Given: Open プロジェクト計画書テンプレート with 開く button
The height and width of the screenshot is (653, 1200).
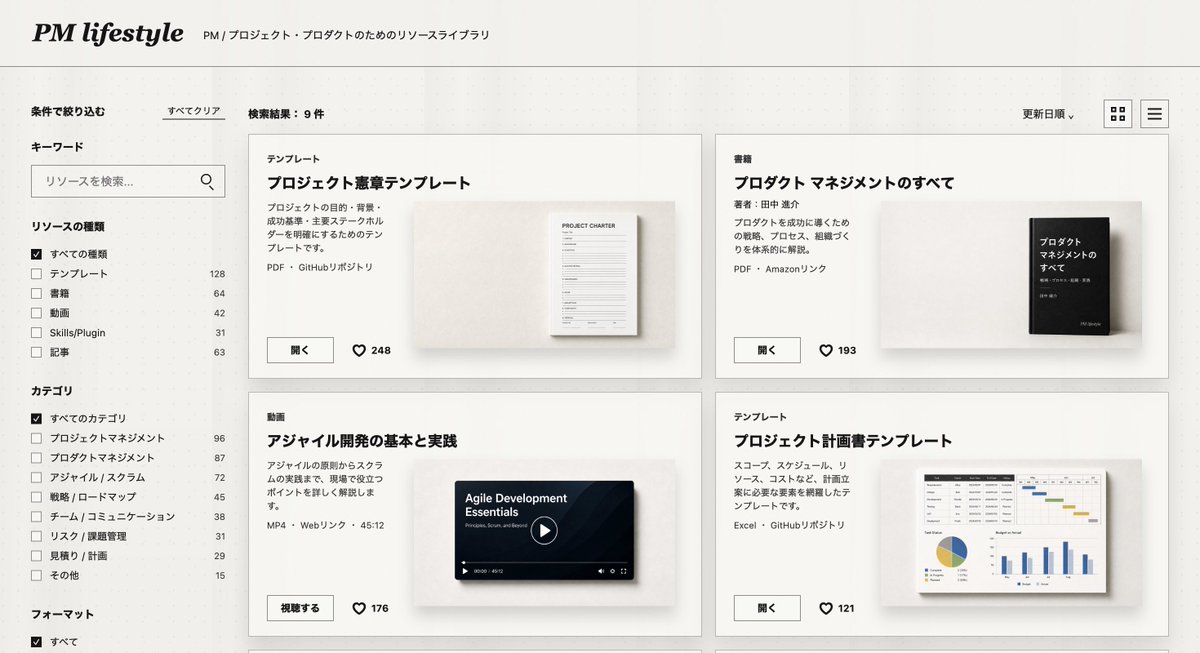Looking at the screenshot, I should 767,608.
